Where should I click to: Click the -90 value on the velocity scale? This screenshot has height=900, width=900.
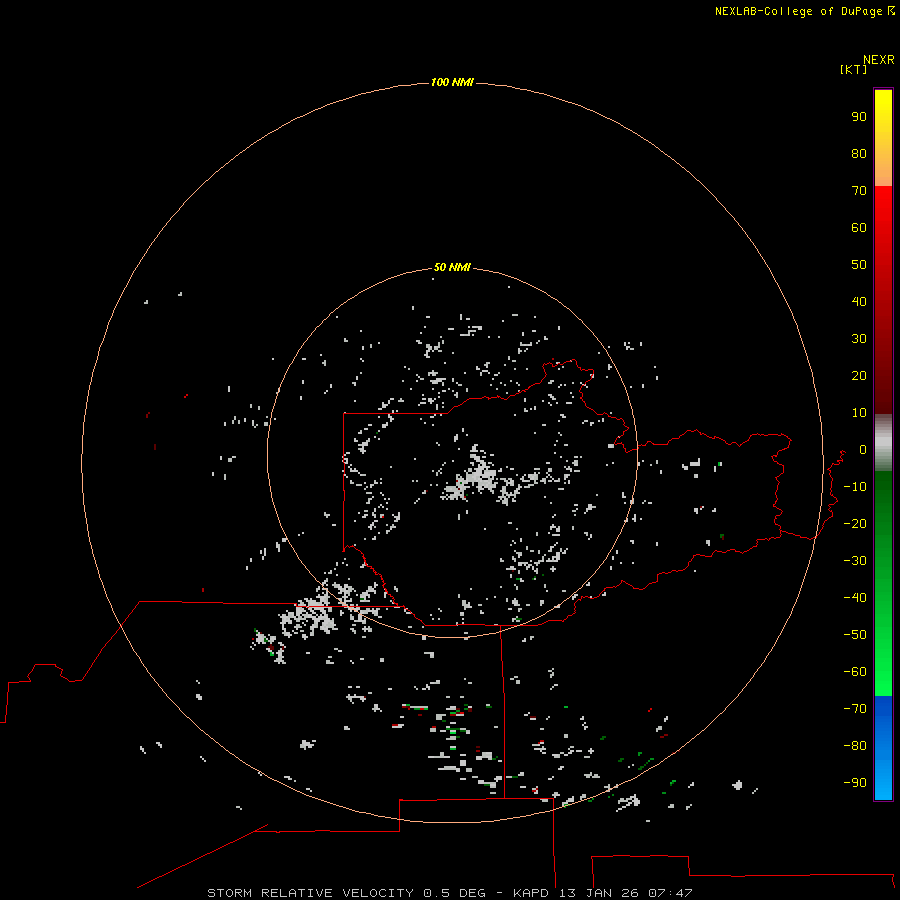tap(855, 782)
